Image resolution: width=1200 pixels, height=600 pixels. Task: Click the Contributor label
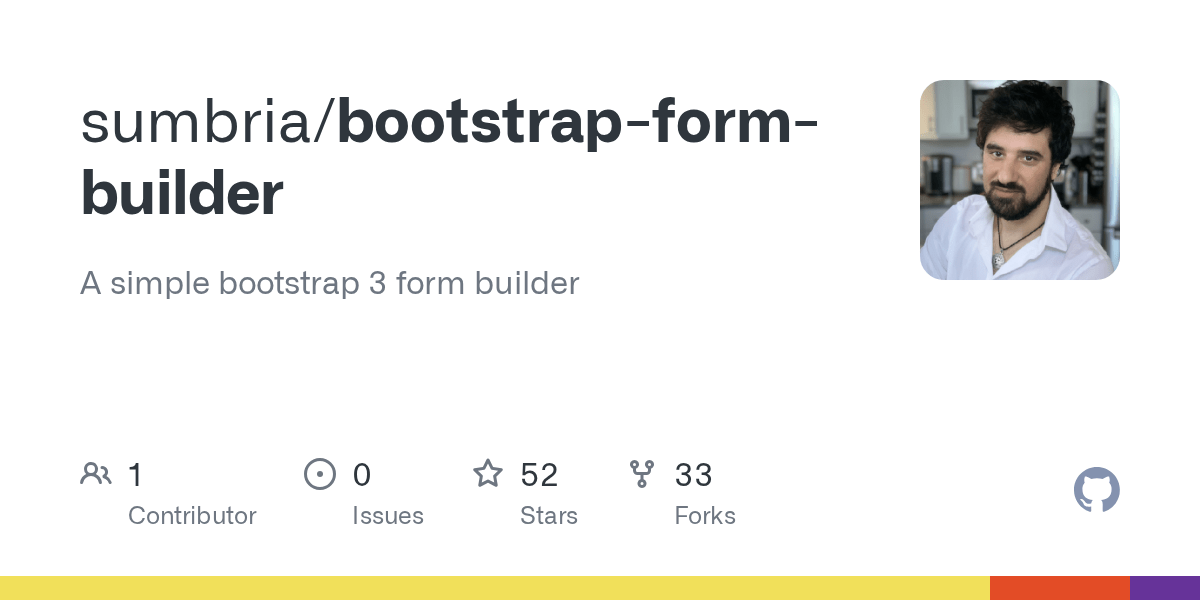(192, 516)
